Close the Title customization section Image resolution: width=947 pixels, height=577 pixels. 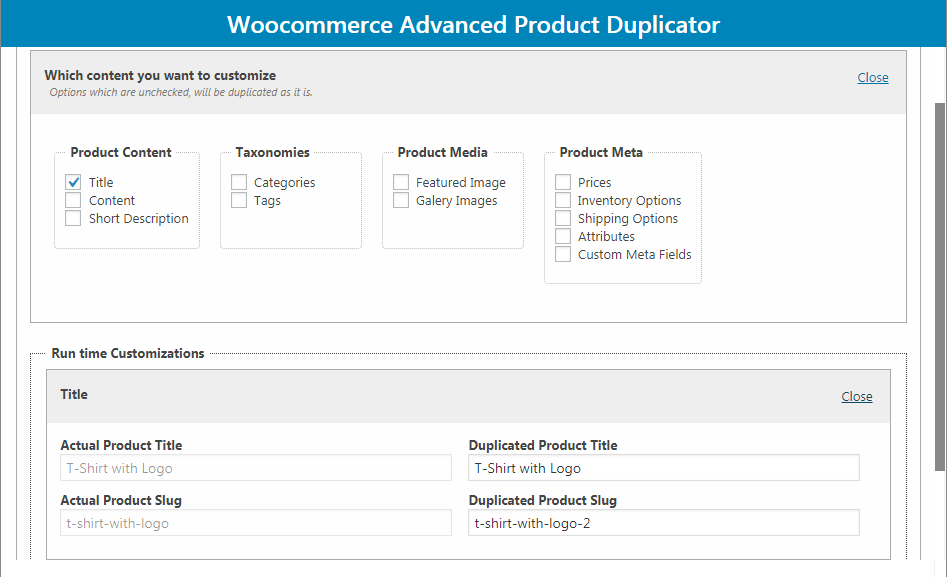[856, 396]
